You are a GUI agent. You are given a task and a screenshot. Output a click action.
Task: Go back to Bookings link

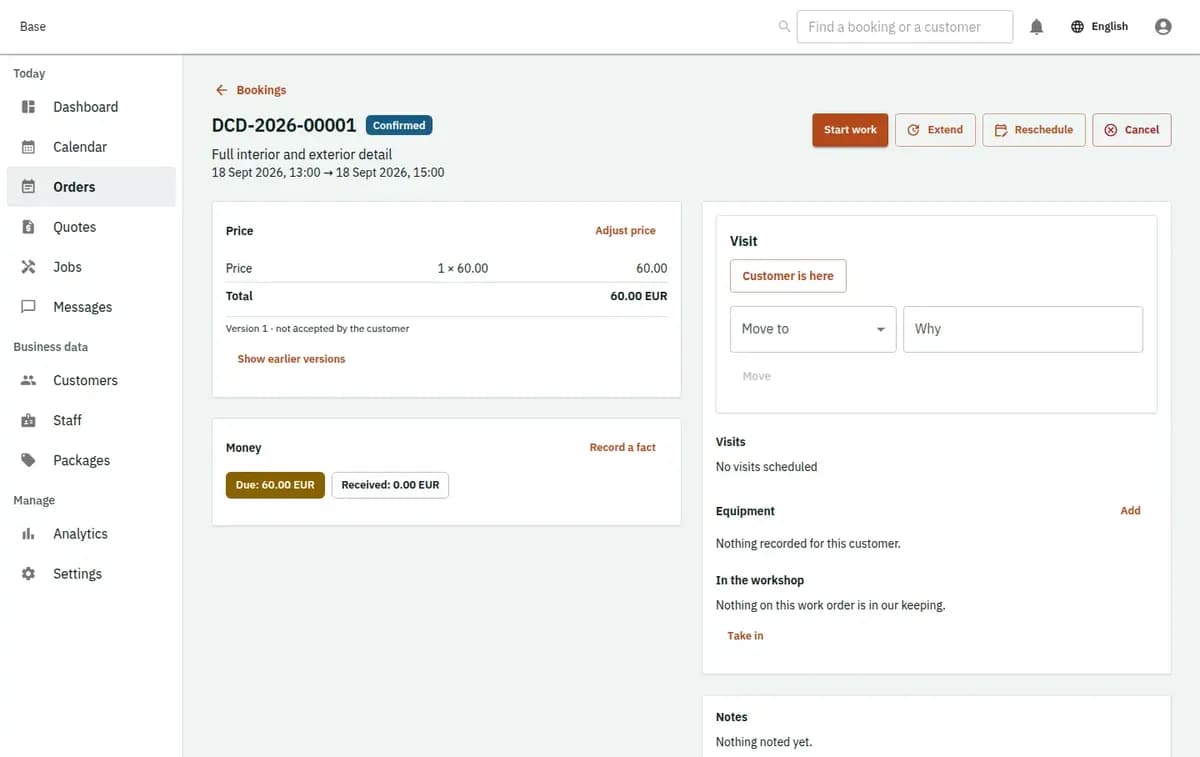(251, 90)
